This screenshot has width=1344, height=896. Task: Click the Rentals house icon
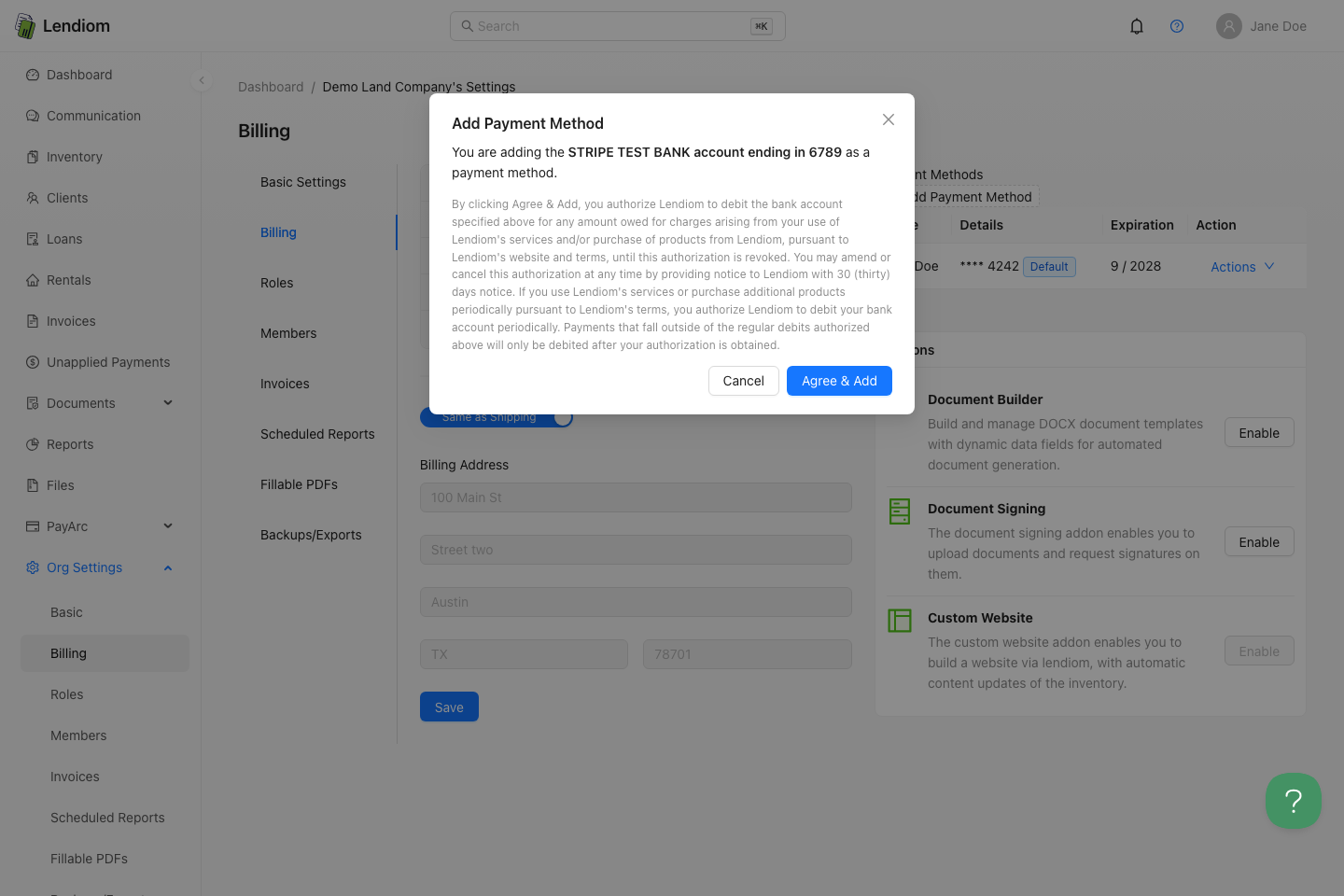33,280
